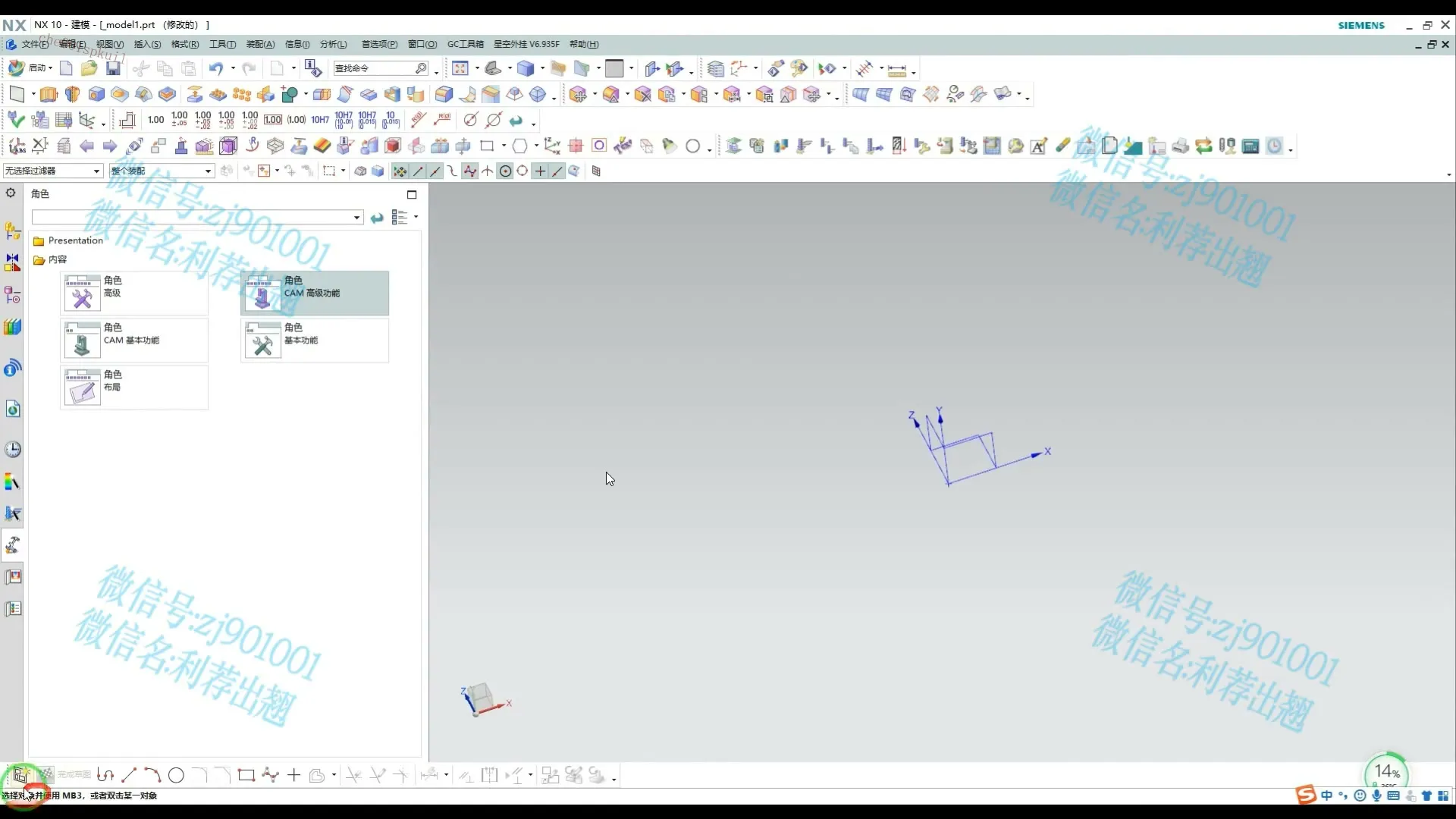This screenshot has height=819, width=1456.
Task: Toggle snap to arc center
Action: 505,171
